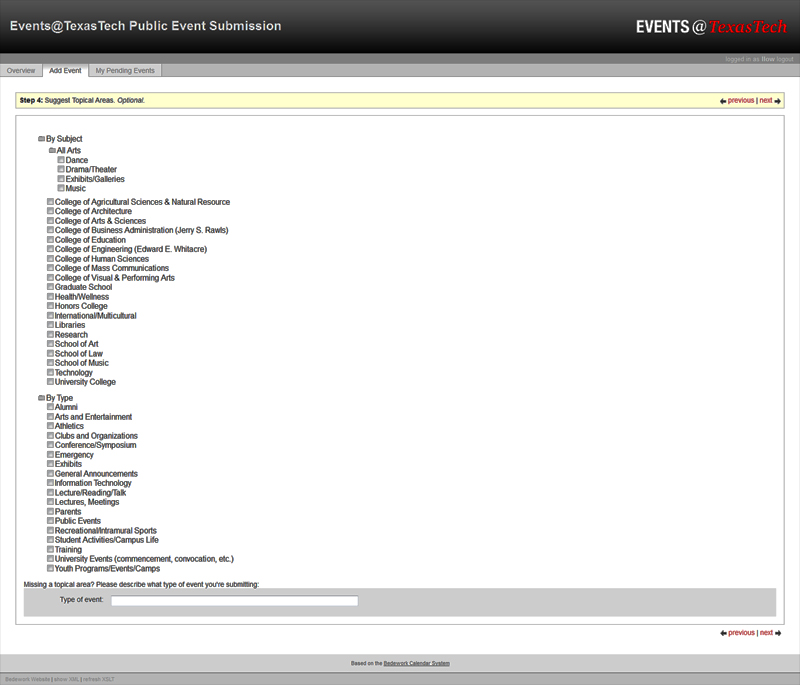The image size is (800, 685).
Task: Click the top next link
Action: pyautogui.click(x=766, y=100)
